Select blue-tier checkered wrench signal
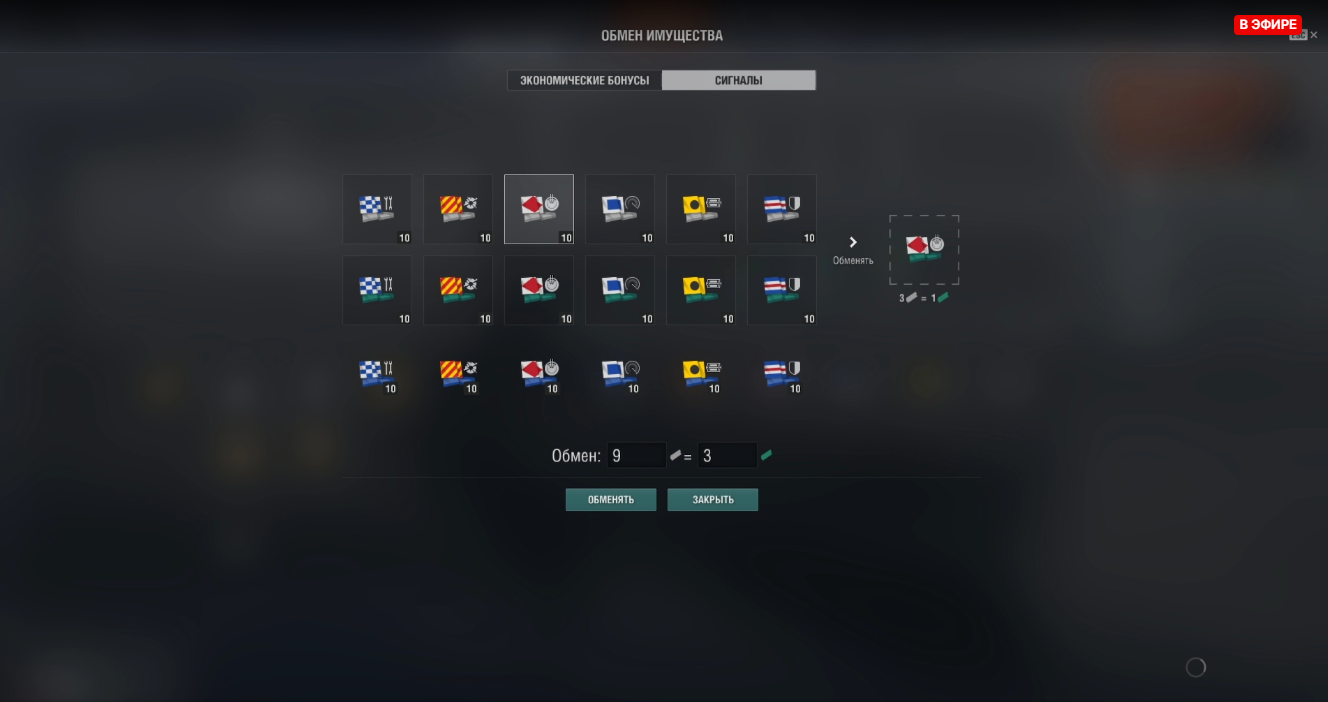 pyautogui.click(x=377, y=374)
